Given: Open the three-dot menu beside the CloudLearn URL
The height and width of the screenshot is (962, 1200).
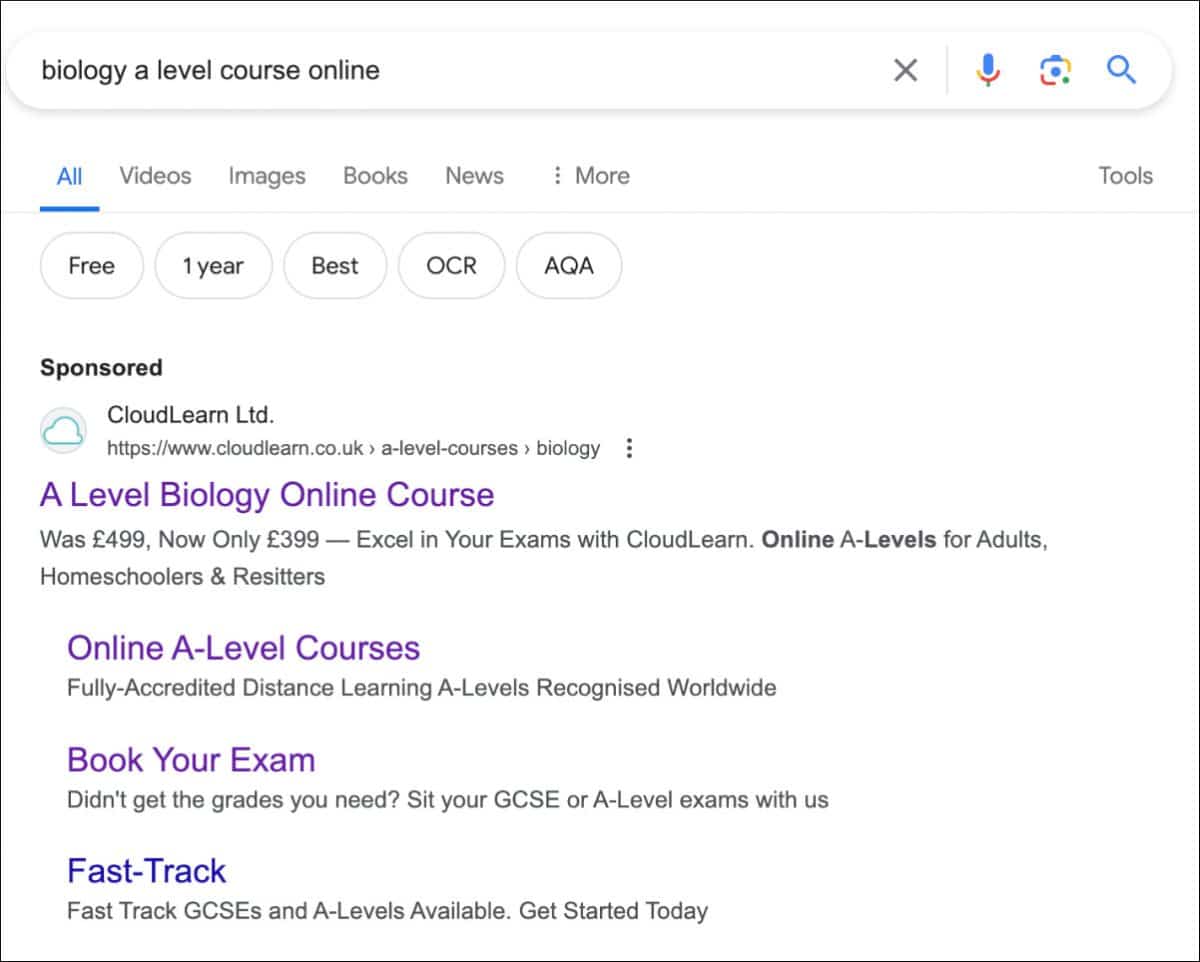Looking at the screenshot, I should tap(629, 448).
